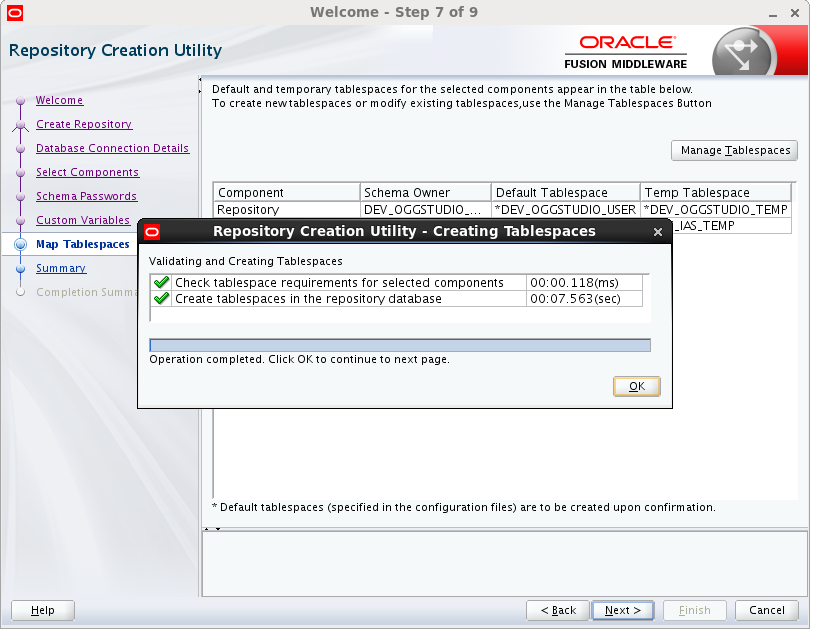Click the Oracle icon in the dialog title bar
The height and width of the screenshot is (632, 813).
(x=152, y=232)
